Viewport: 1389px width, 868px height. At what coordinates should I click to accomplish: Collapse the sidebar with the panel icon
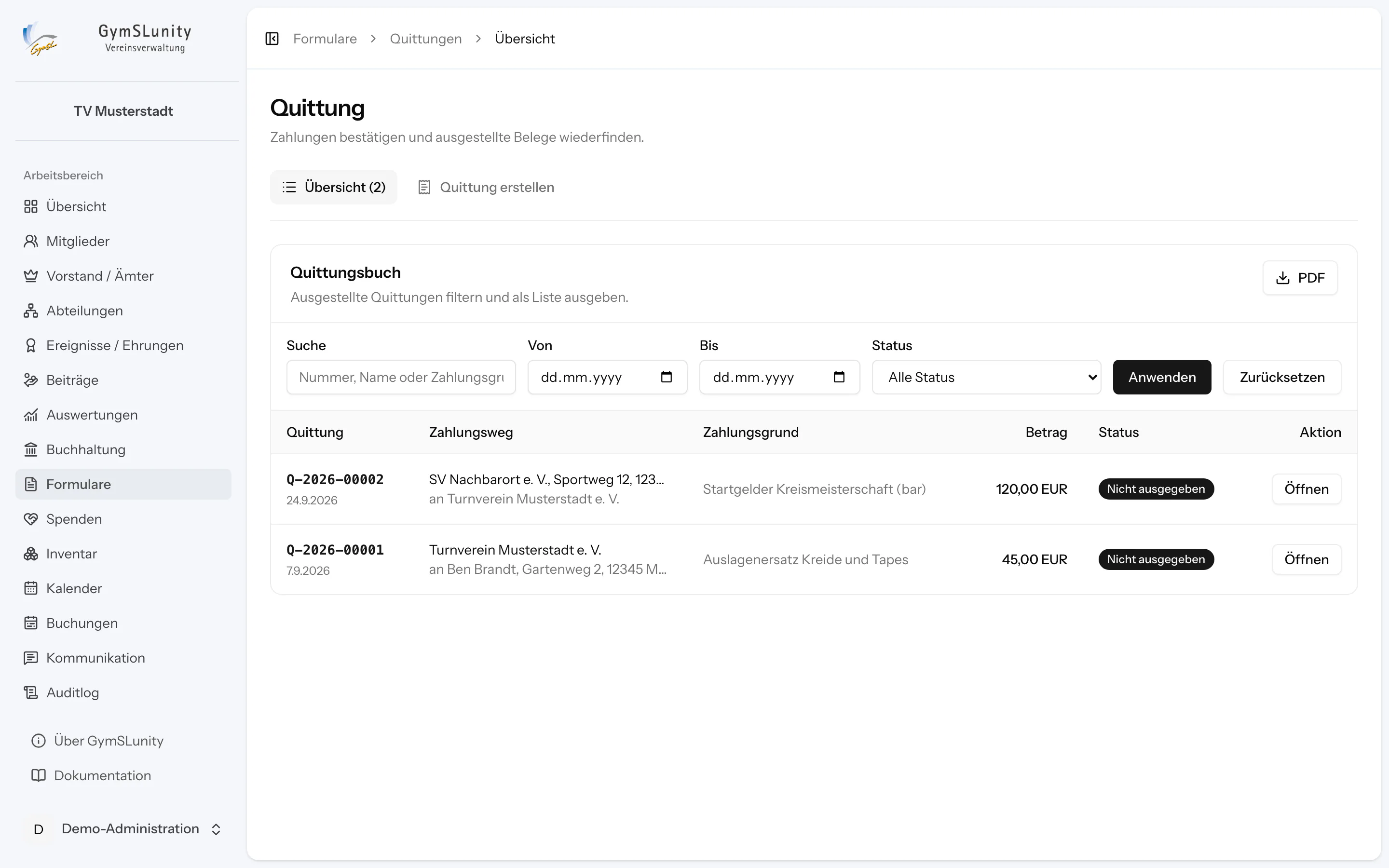coord(272,39)
